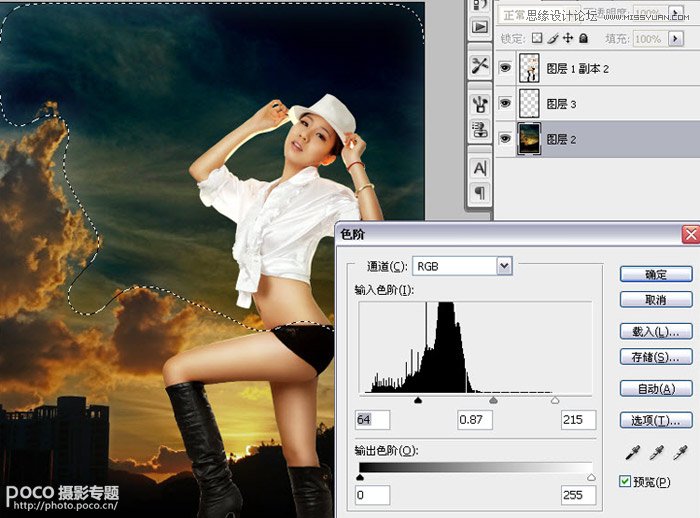Screen dimensions: 700x518
Task: Close the 色阶 Levels dialog
Action: 691,234
